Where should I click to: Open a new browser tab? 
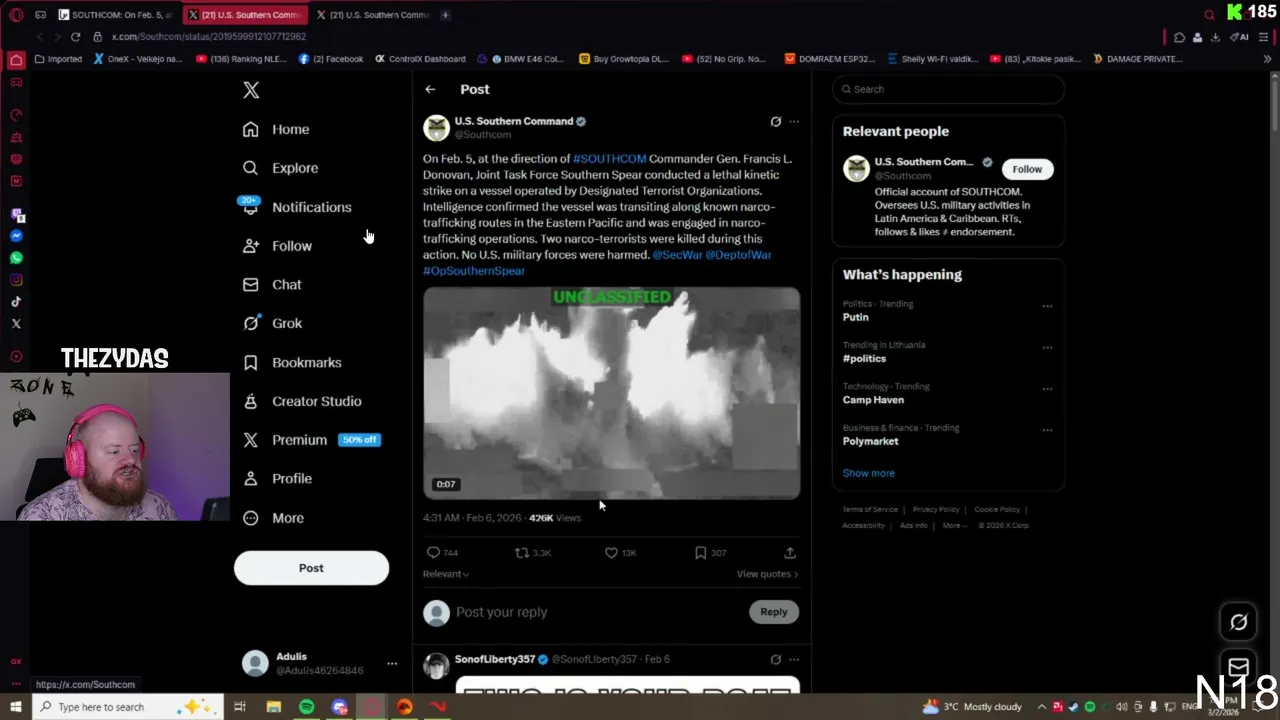tap(445, 15)
